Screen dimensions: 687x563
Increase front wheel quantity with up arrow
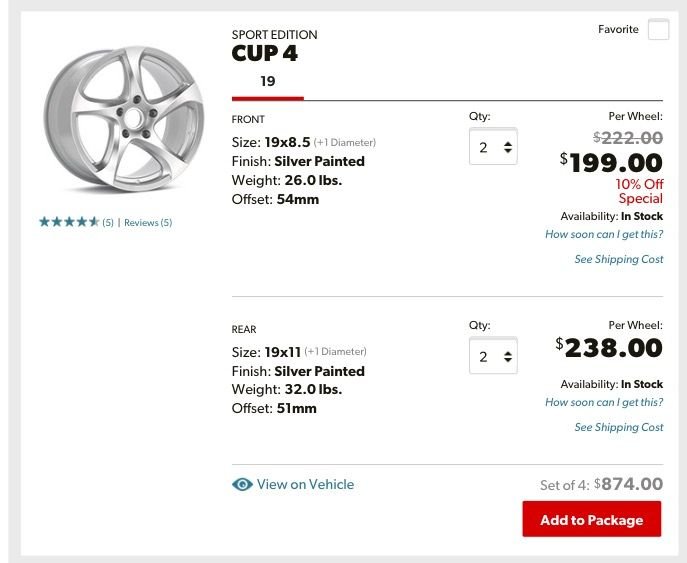tap(508, 142)
